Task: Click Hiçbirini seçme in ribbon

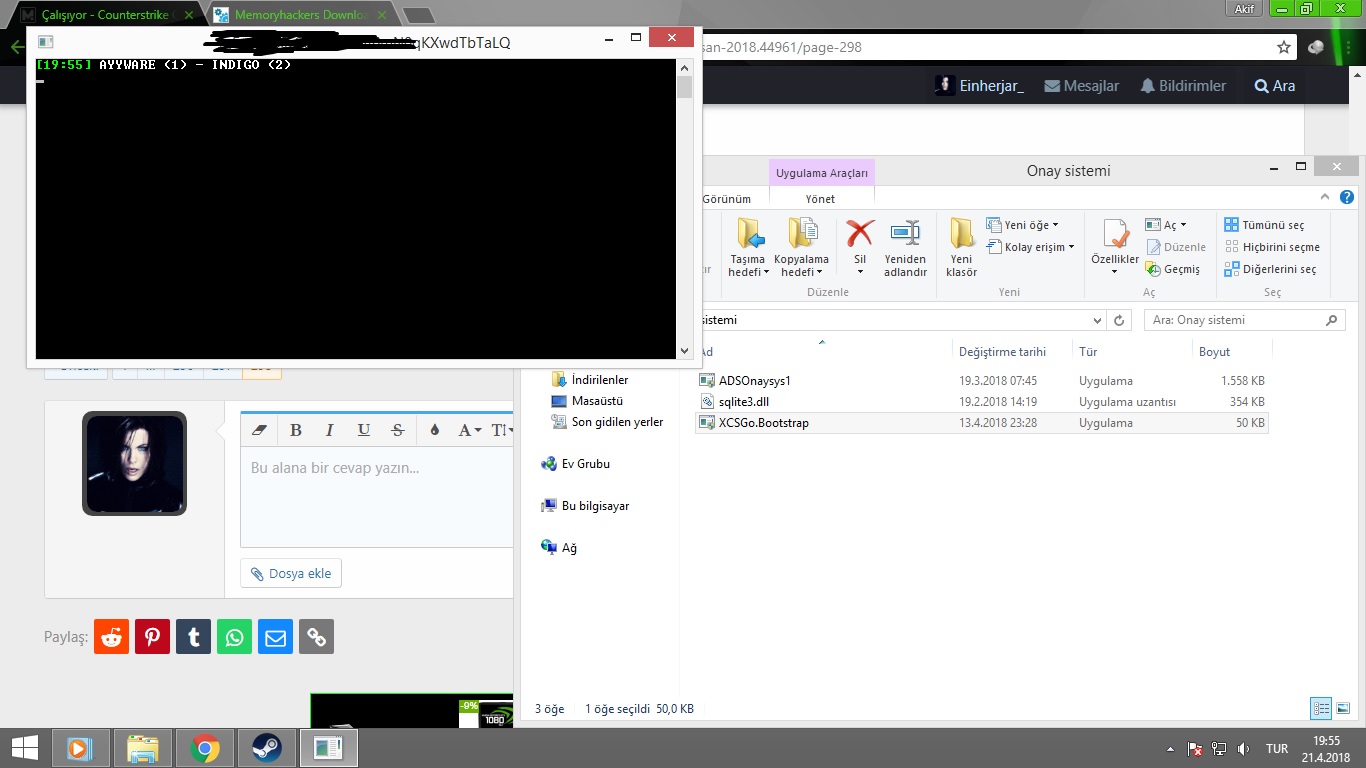Action: click(x=1272, y=247)
